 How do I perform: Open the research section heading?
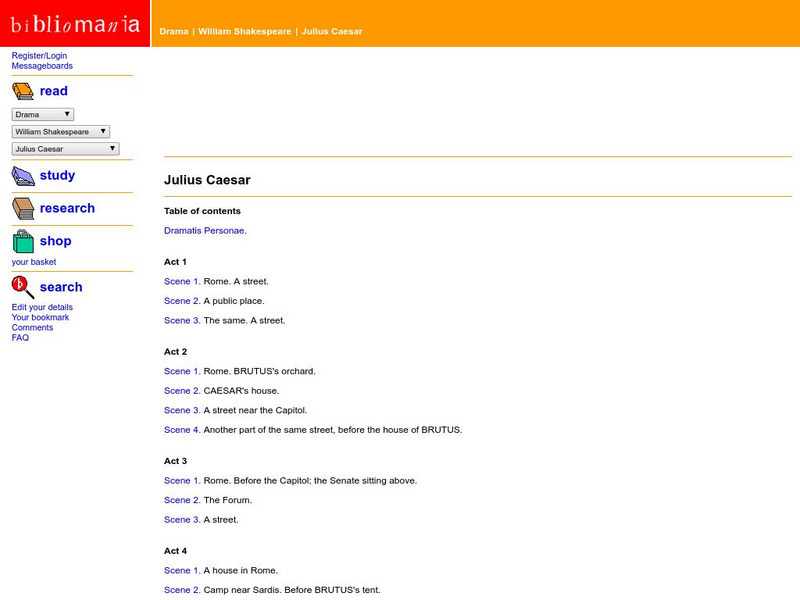pos(67,208)
